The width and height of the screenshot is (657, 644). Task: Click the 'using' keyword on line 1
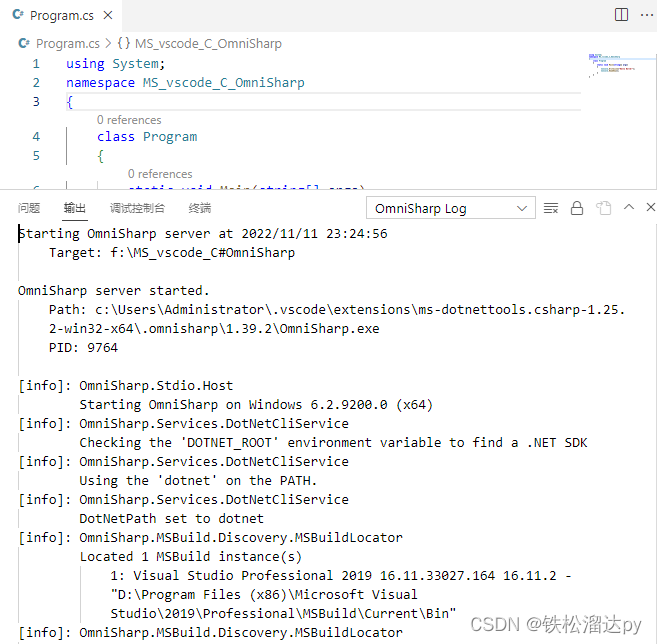click(x=85, y=64)
